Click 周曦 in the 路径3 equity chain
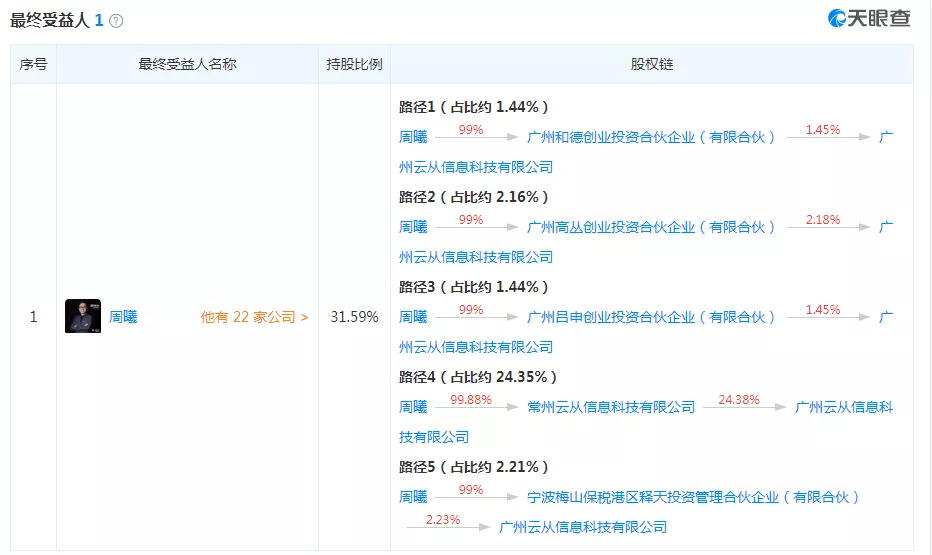This screenshot has height=555, width=932. tap(413, 317)
